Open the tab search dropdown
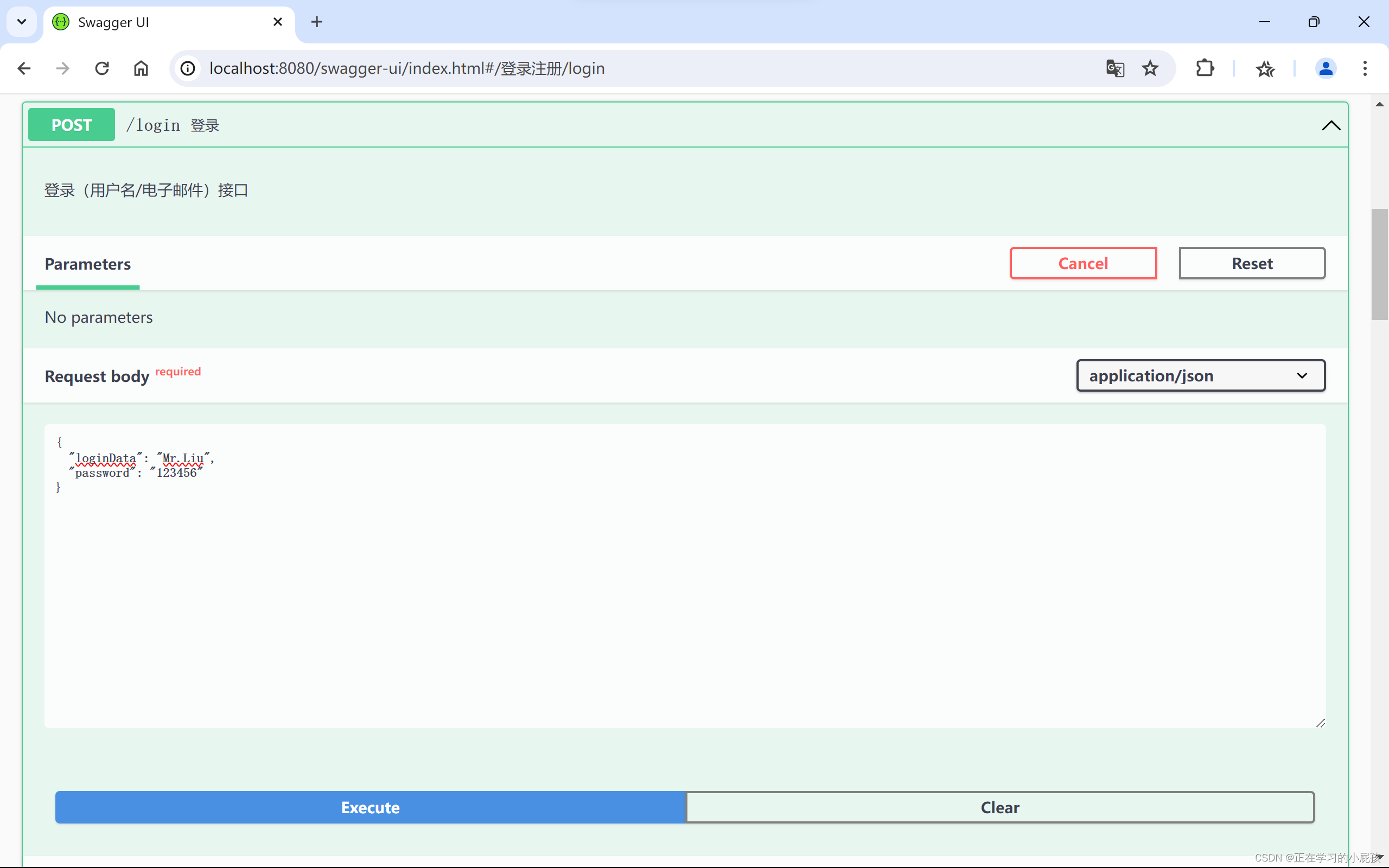This screenshot has height=868, width=1389. coord(22,22)
